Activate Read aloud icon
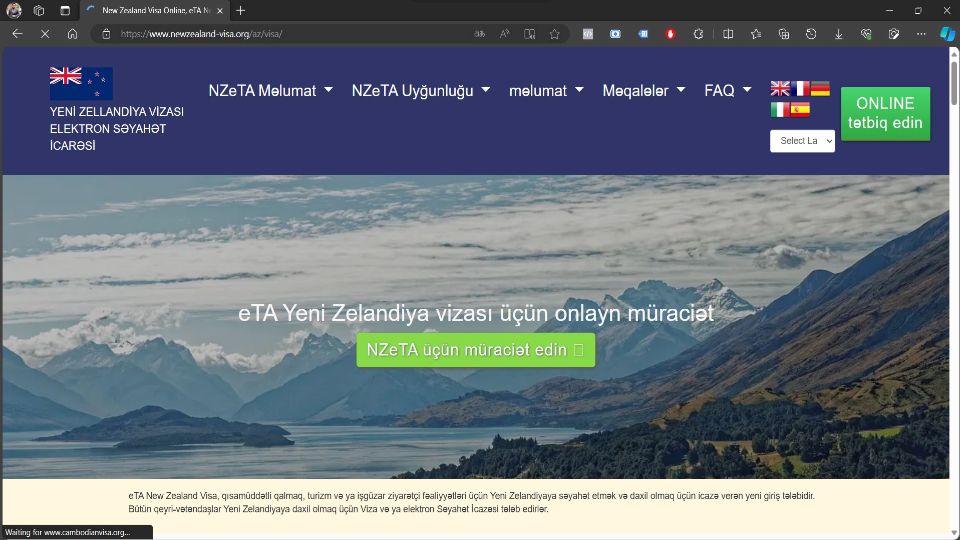The image size is (960, 540). coord(504,34)
